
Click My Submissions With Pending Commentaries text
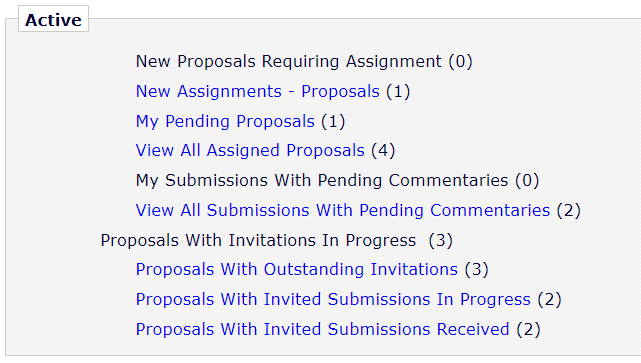(x=322, y=181)
